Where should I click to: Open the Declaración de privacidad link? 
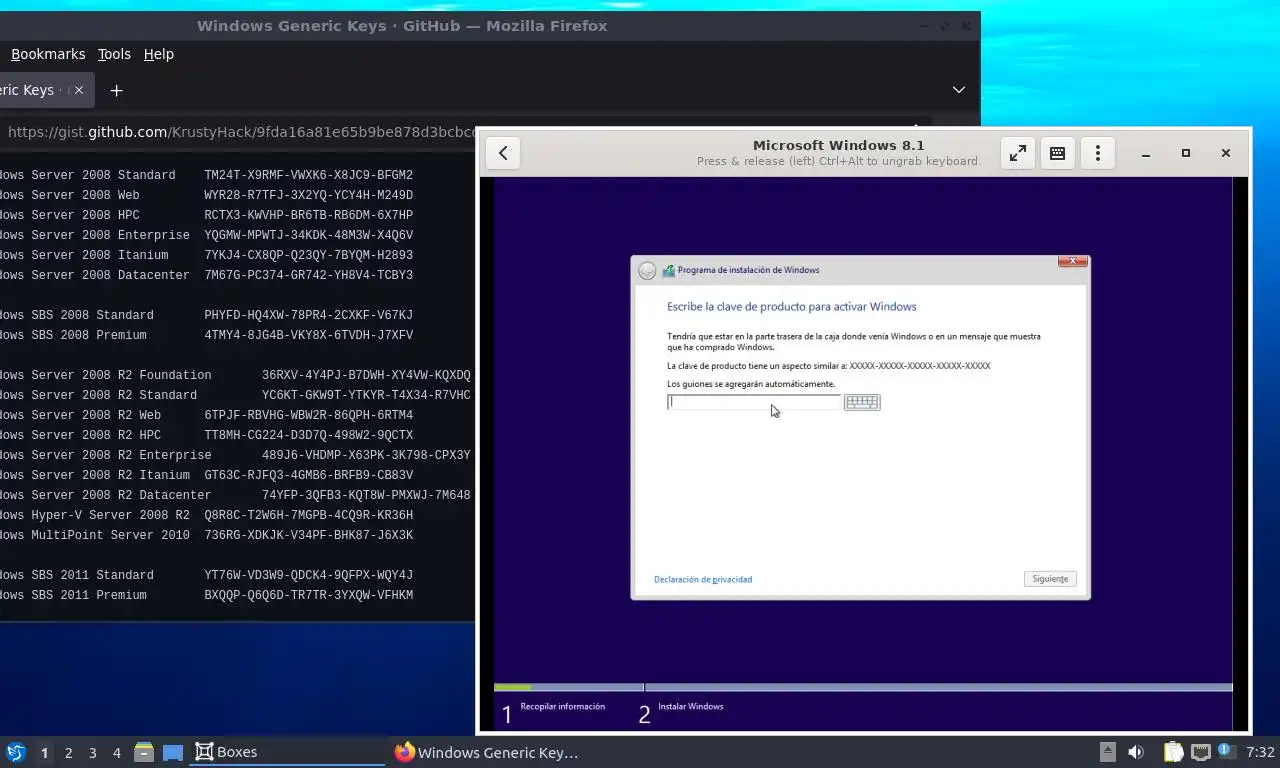[x=703, y=579]
